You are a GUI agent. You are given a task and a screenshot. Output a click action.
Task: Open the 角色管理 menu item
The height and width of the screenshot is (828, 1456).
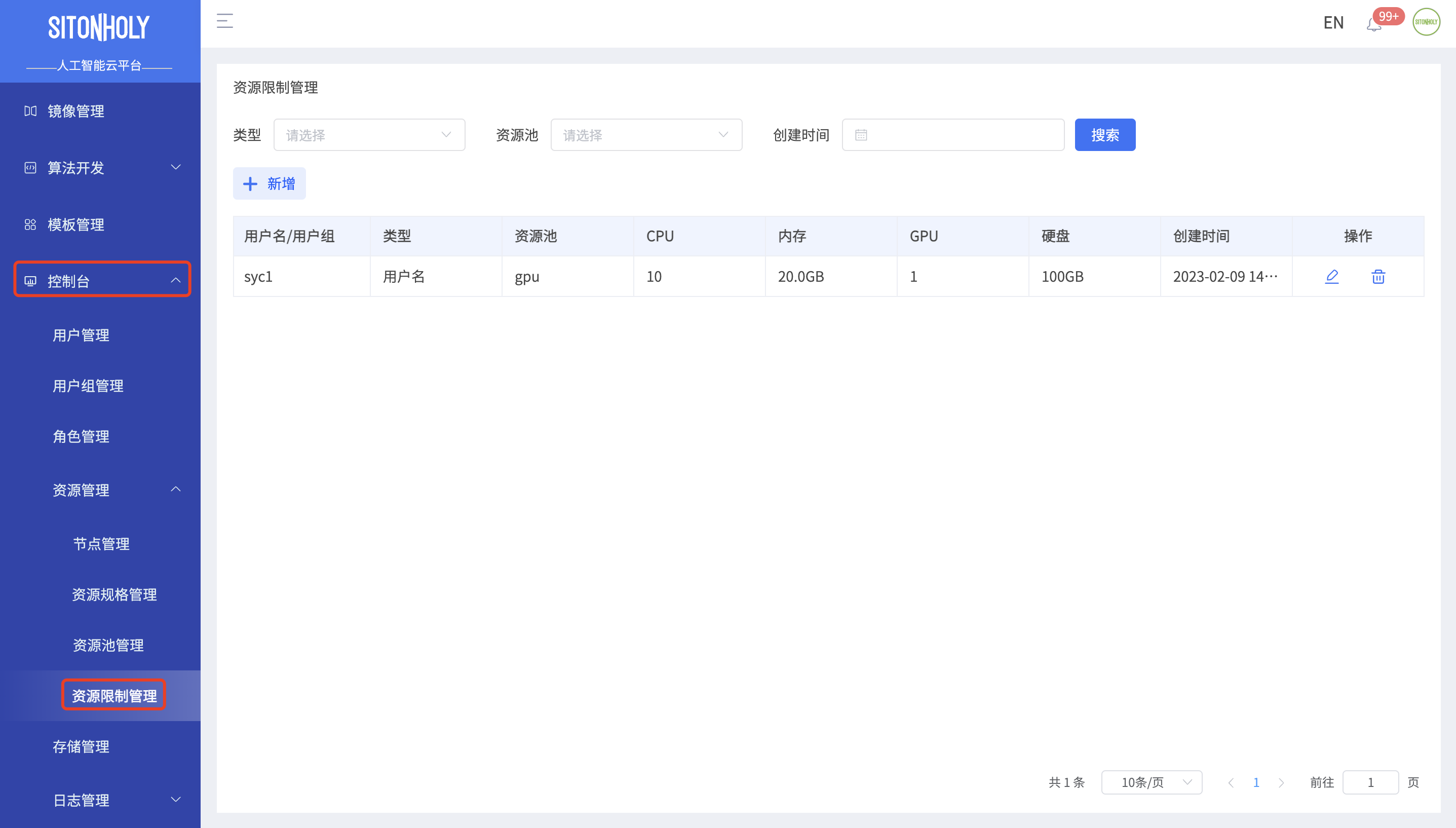[x=100, y=436]
